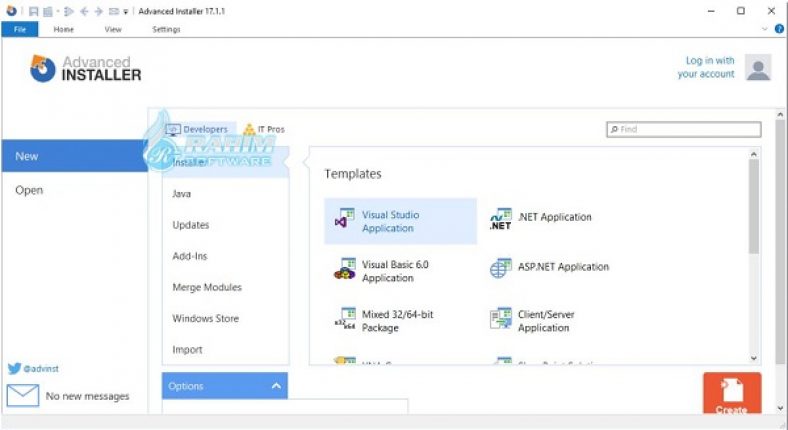The height and width of the screenshot is (430, 788).
Task: Click the outer page scroll down arrow
Action: (780, 408)
